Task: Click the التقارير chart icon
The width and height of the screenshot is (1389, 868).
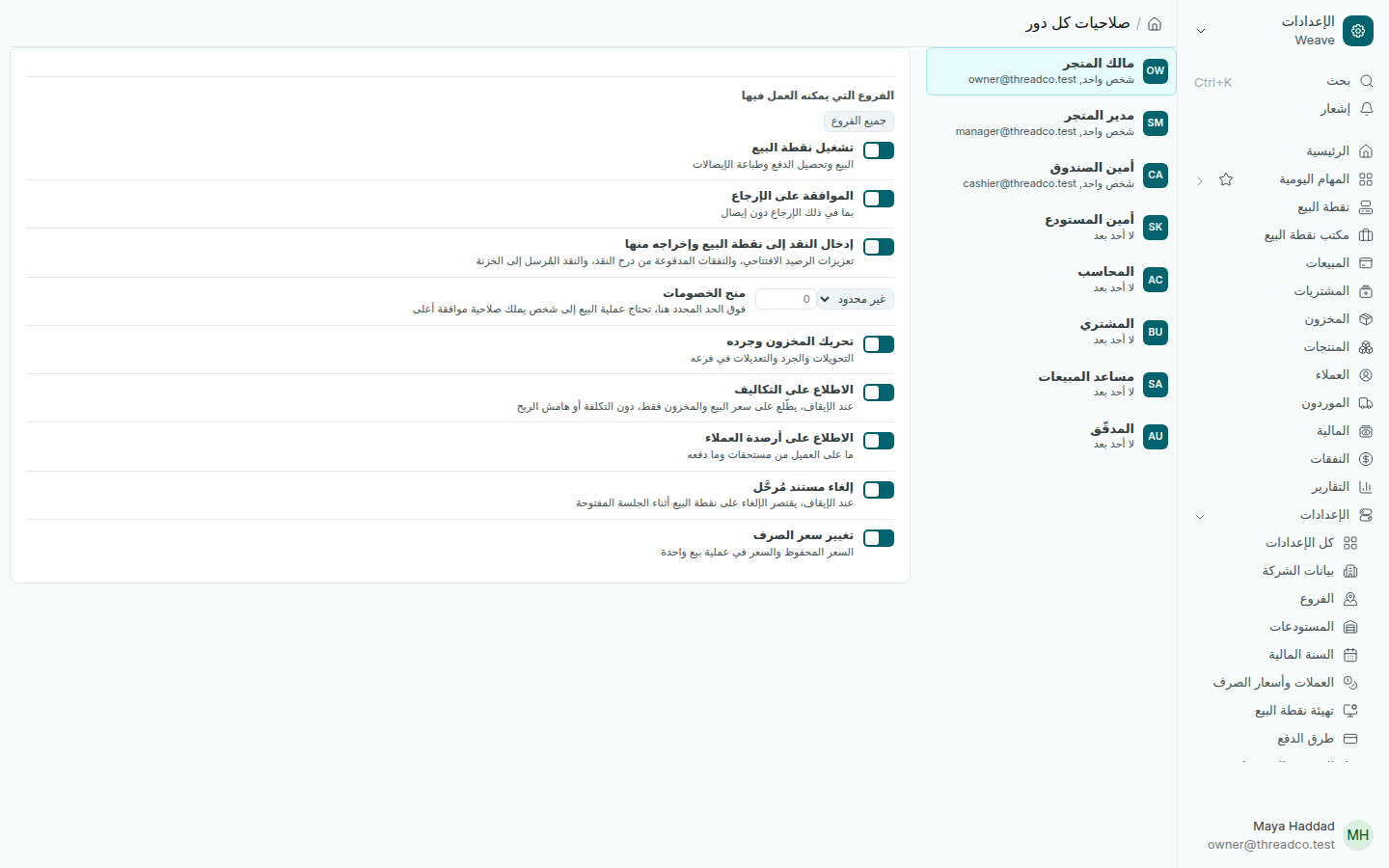Action: 1366,487
